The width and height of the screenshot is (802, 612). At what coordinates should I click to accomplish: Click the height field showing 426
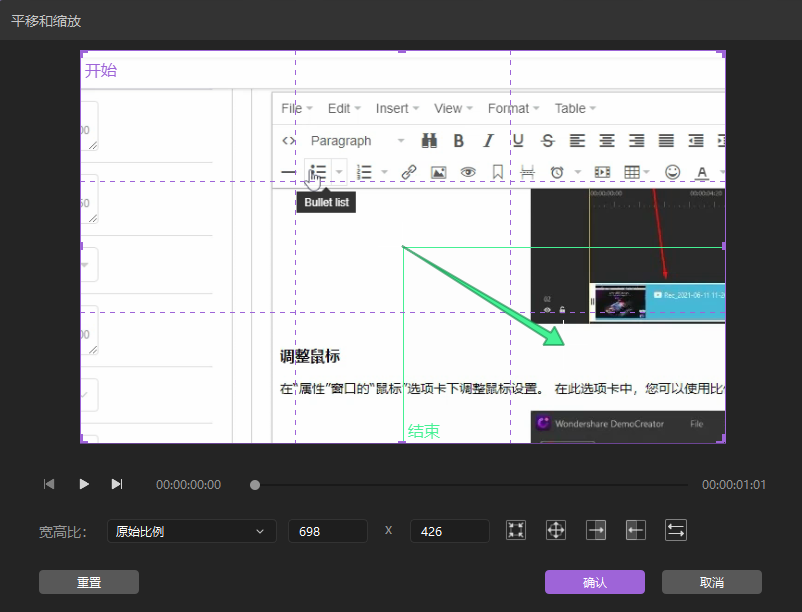[449, 531]
